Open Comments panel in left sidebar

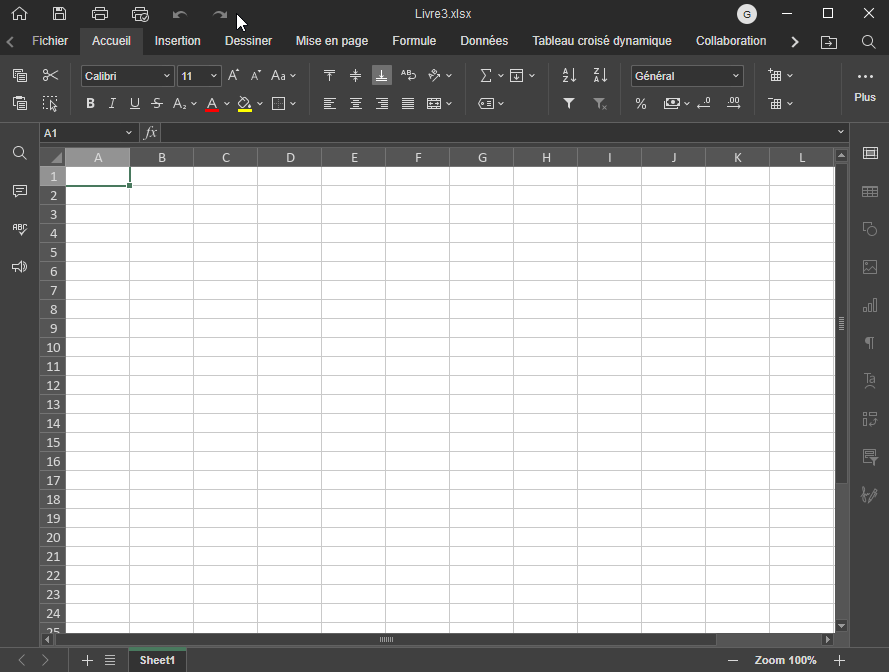[x=19, y=191]
